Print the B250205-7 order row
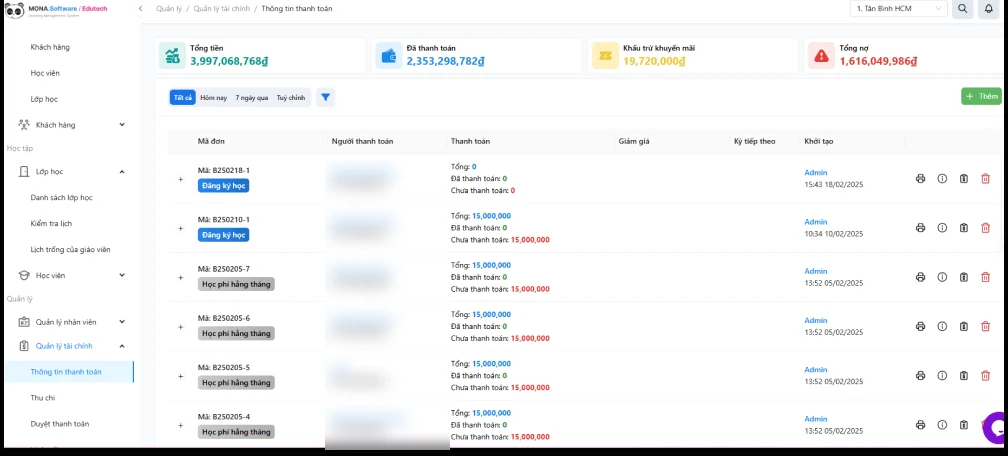The image size is (1008, 456). (x=920, y=277)
